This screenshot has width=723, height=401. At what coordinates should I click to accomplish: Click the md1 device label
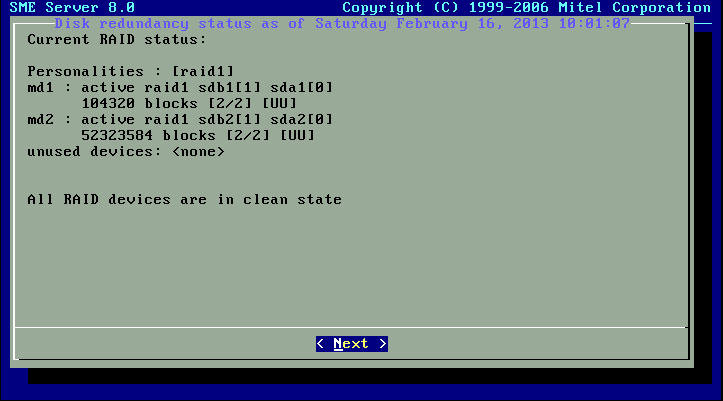(x=41, y=88)
